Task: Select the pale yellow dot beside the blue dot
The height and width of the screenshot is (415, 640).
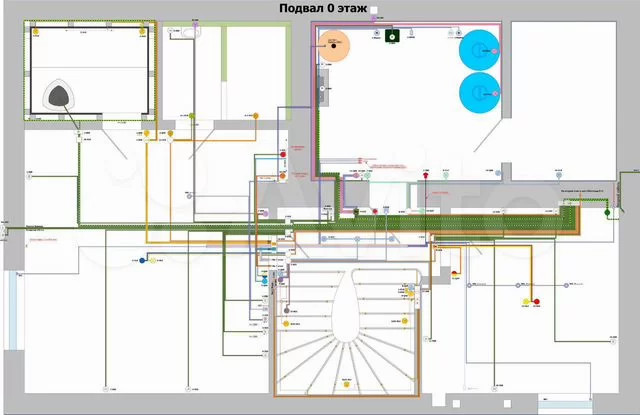Action: (153, 260)
